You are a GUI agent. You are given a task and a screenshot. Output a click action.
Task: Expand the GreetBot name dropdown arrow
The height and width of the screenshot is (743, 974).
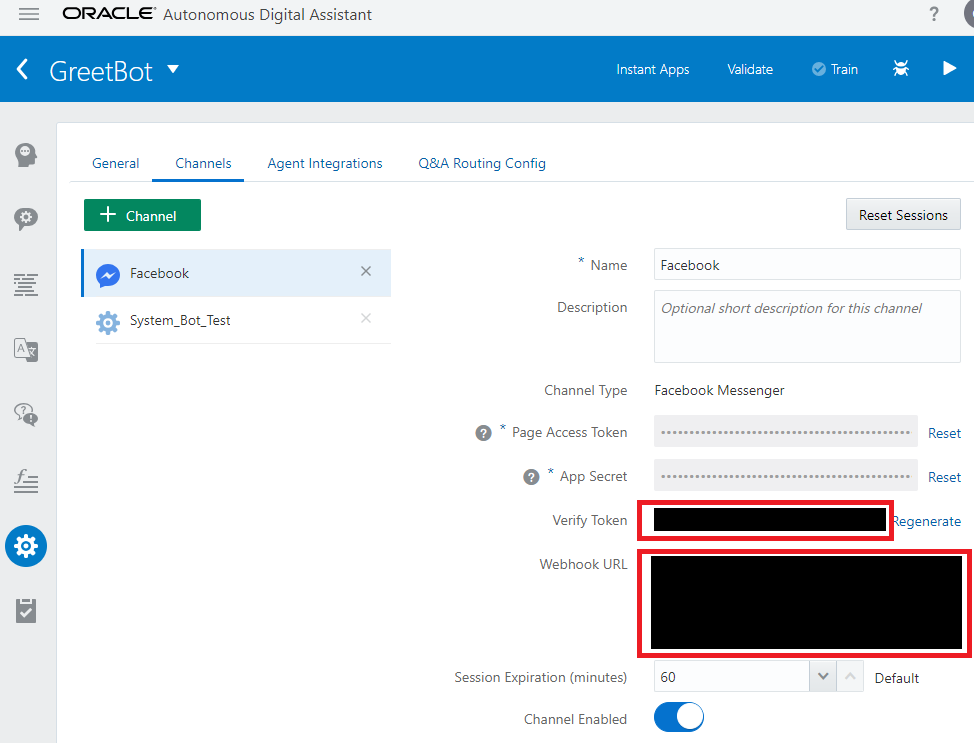(x=173, y=69)
